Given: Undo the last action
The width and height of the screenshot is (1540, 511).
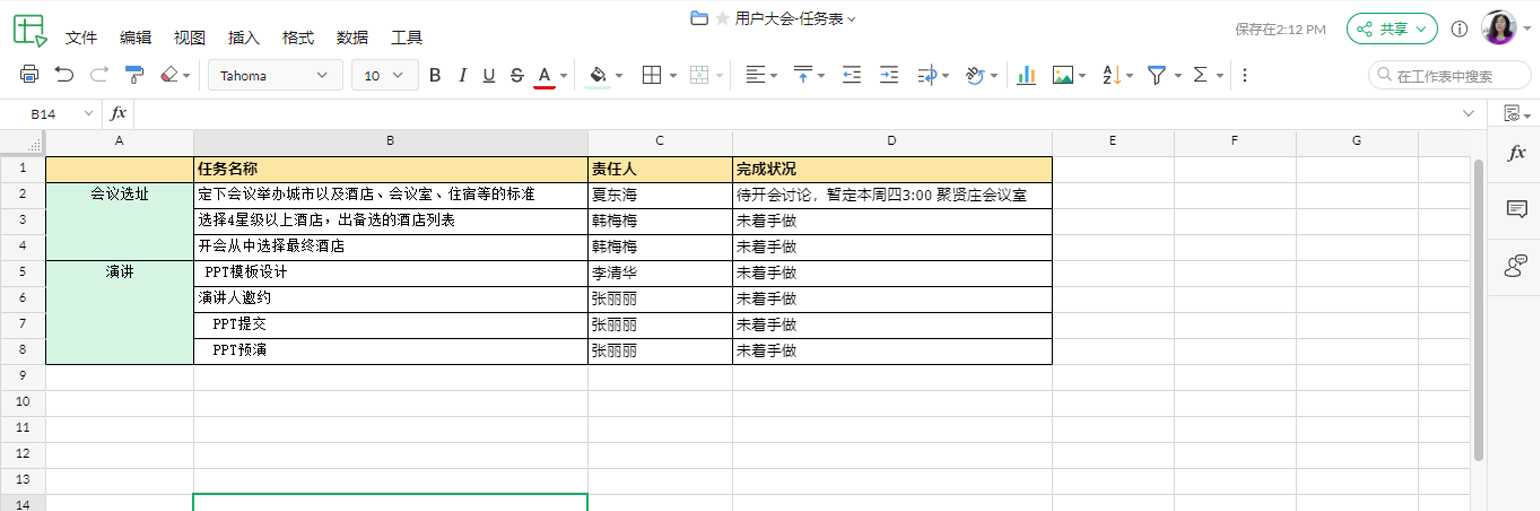Looking at the screenshot, I should coord(64,75).
